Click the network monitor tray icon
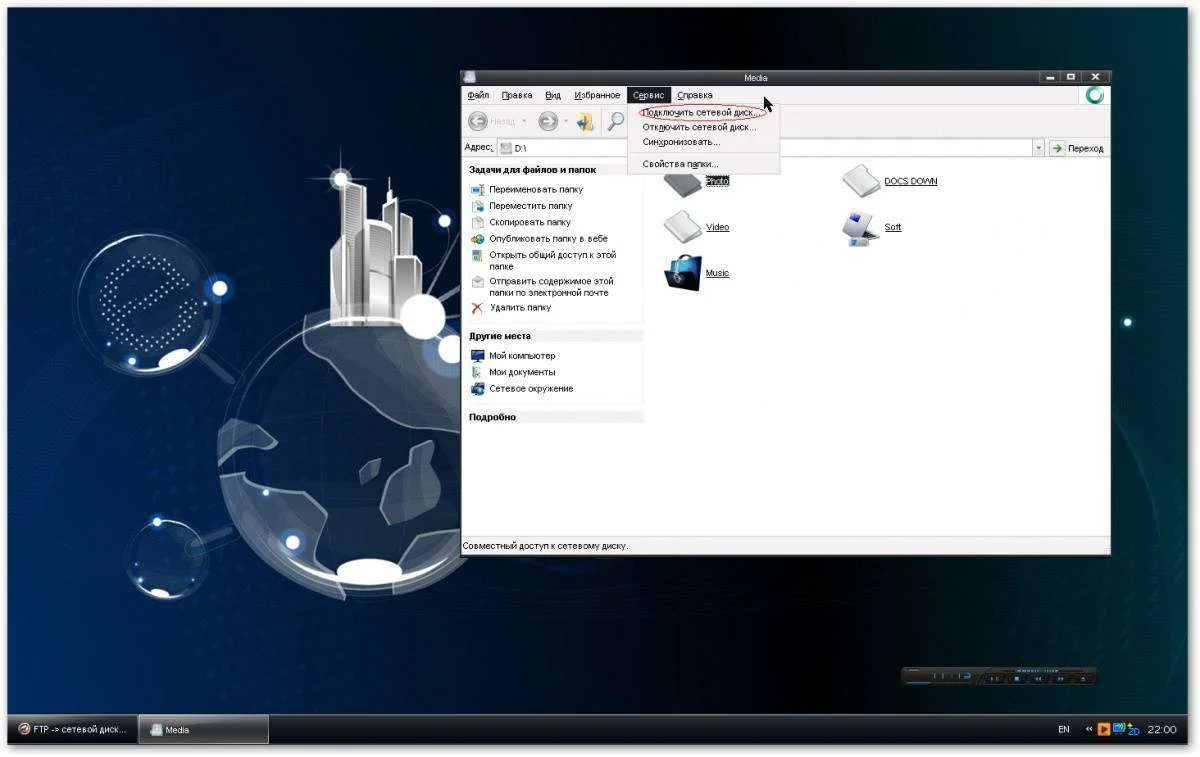 pyautogui.click(x=1119, y=727)
